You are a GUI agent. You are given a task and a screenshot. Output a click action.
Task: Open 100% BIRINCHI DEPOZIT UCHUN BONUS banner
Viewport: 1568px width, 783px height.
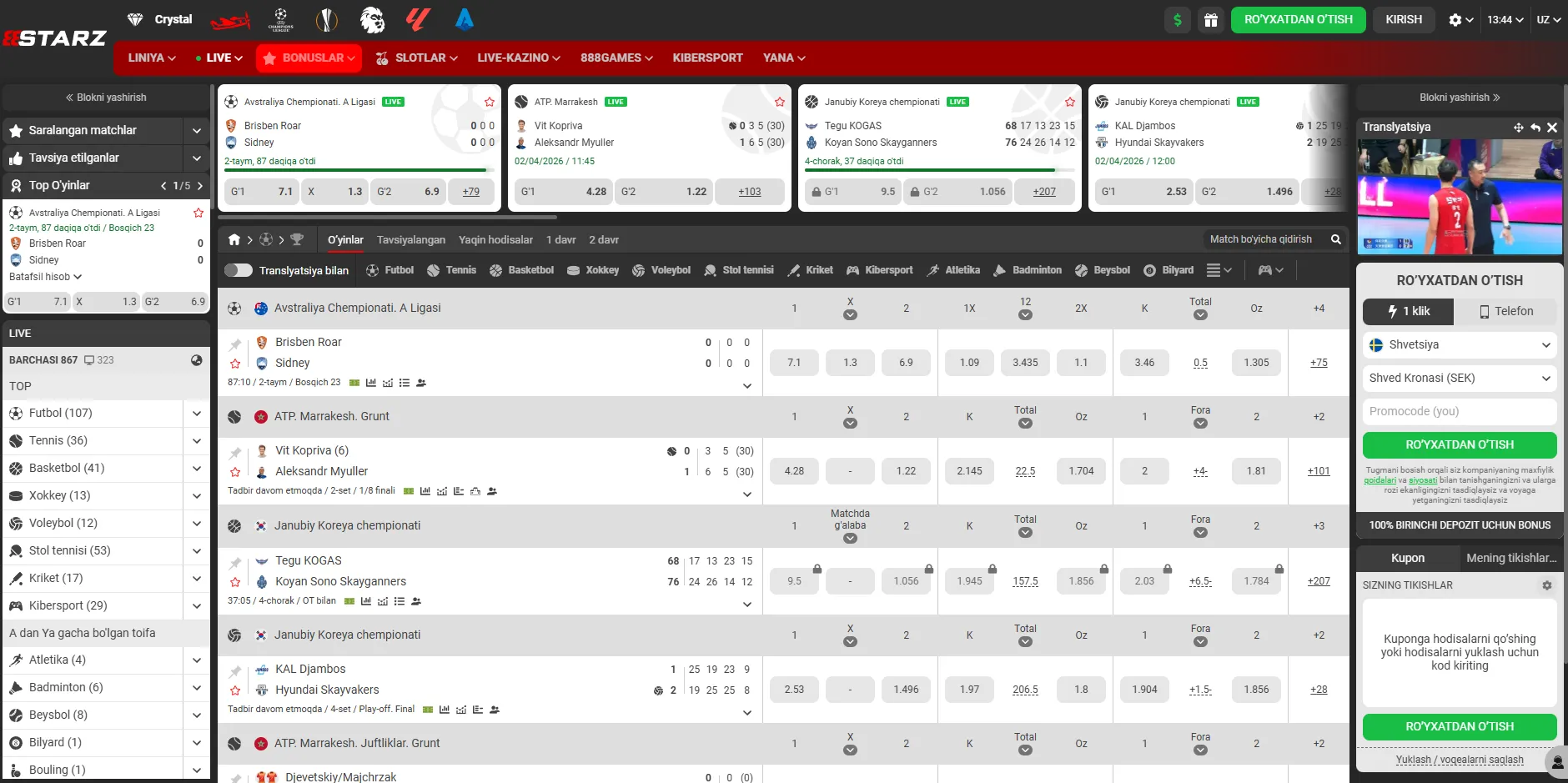(x=1460, y=525)
